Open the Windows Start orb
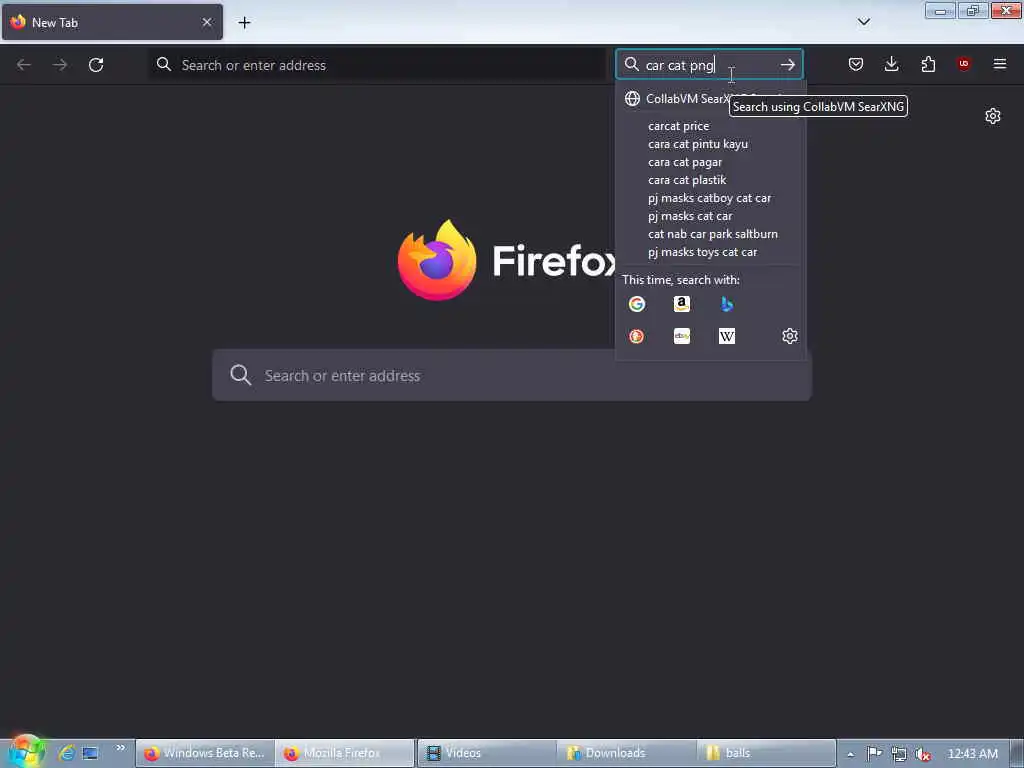The image size is (1024, 768). 26,752
